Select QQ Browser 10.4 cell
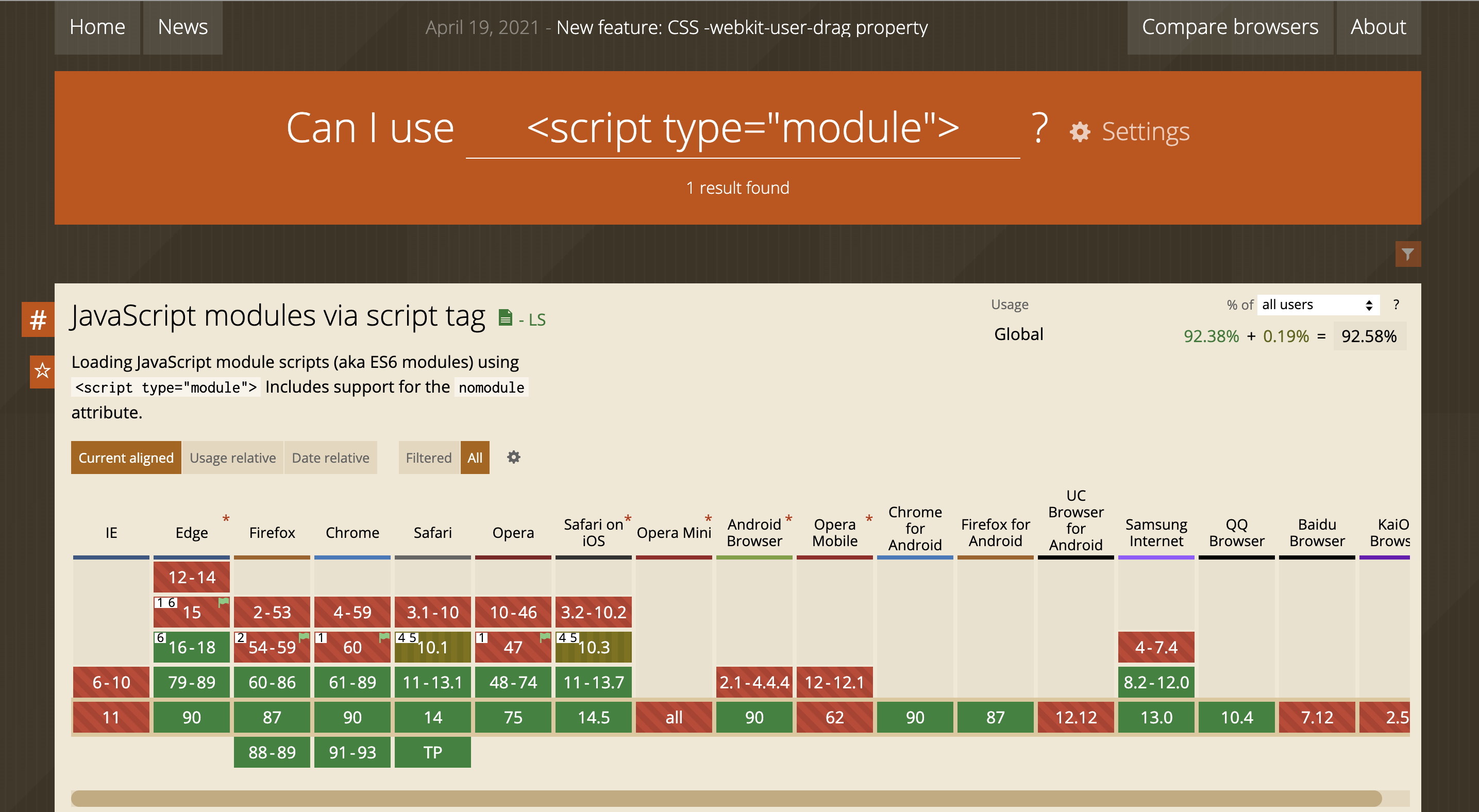The image size is (1479, 812). point(1236,717)
